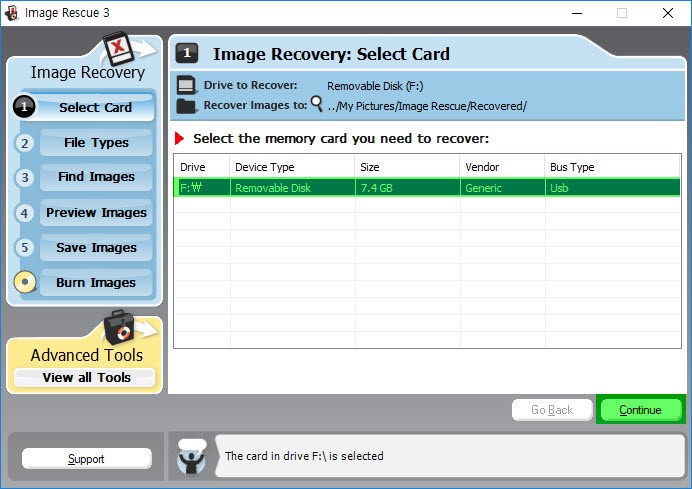This screenshot has width=692, height=489.
Task: Click View all Tools button
Action: point(85,378)
